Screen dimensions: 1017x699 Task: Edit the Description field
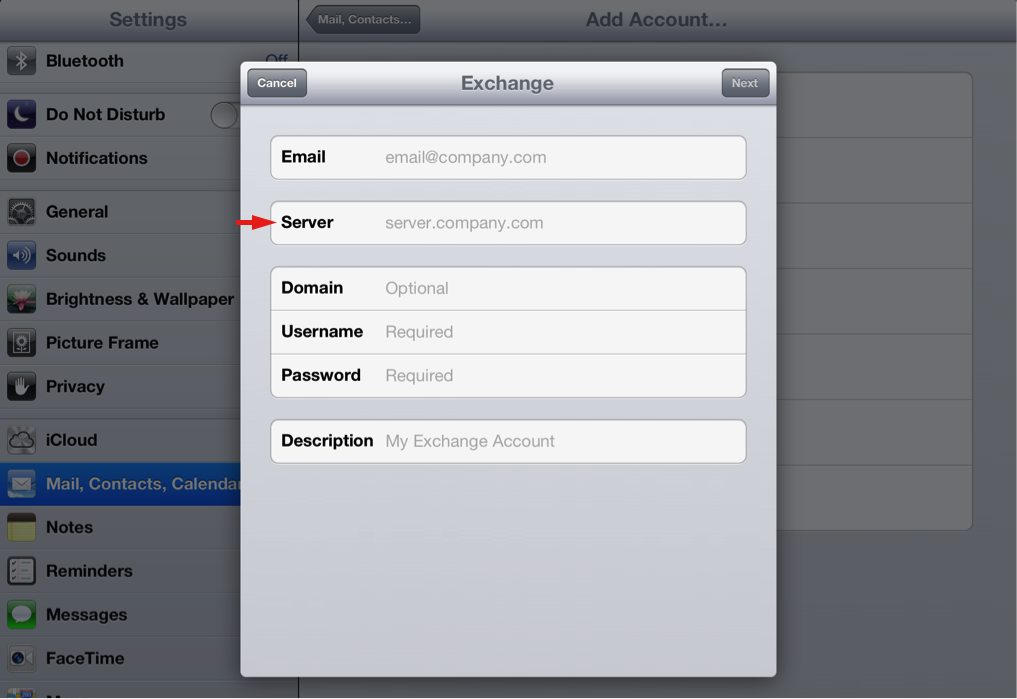(x=560, y=441)
